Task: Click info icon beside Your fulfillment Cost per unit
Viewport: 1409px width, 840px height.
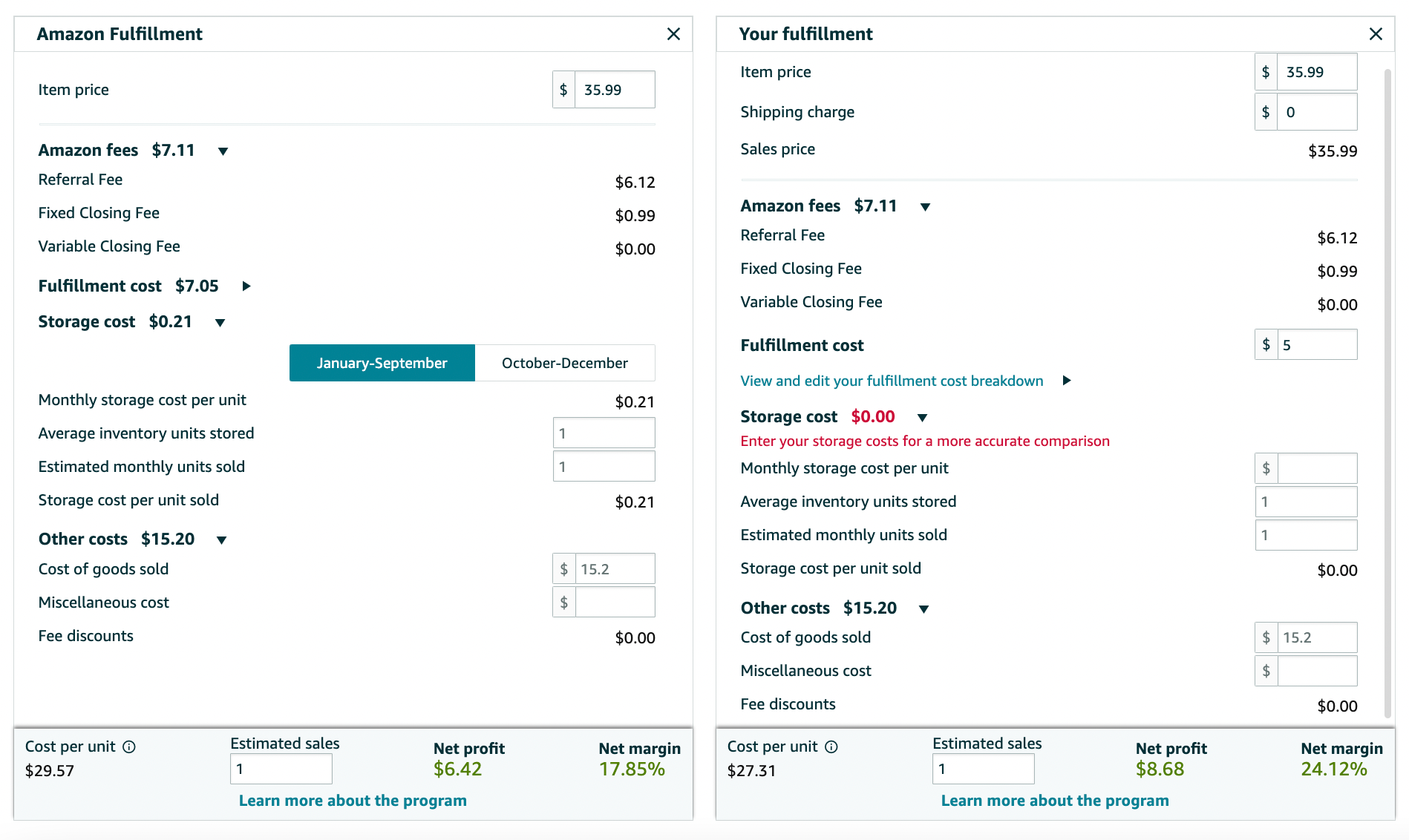Action: pos(831,747)
